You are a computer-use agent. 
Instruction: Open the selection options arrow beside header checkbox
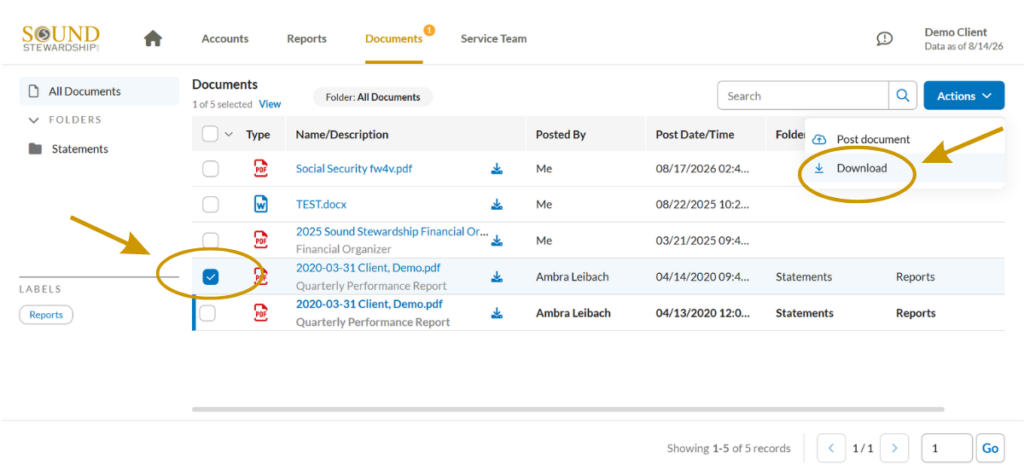(229, 134)
